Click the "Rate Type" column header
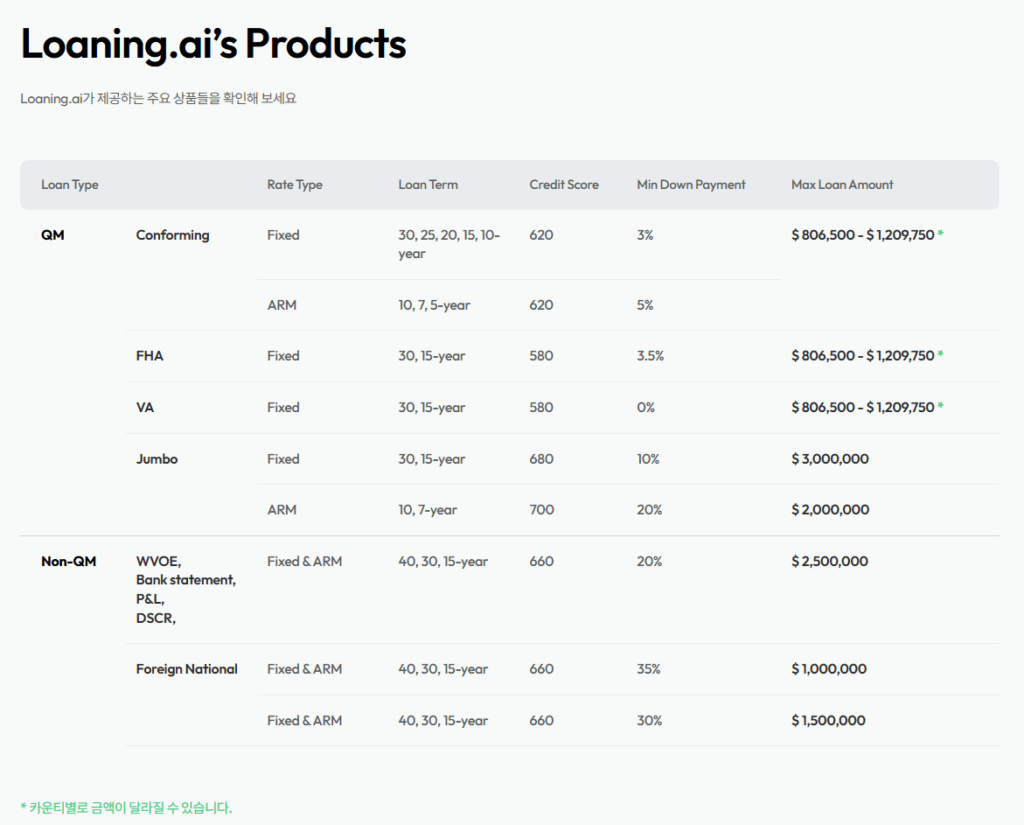 [x=295, y=185]
